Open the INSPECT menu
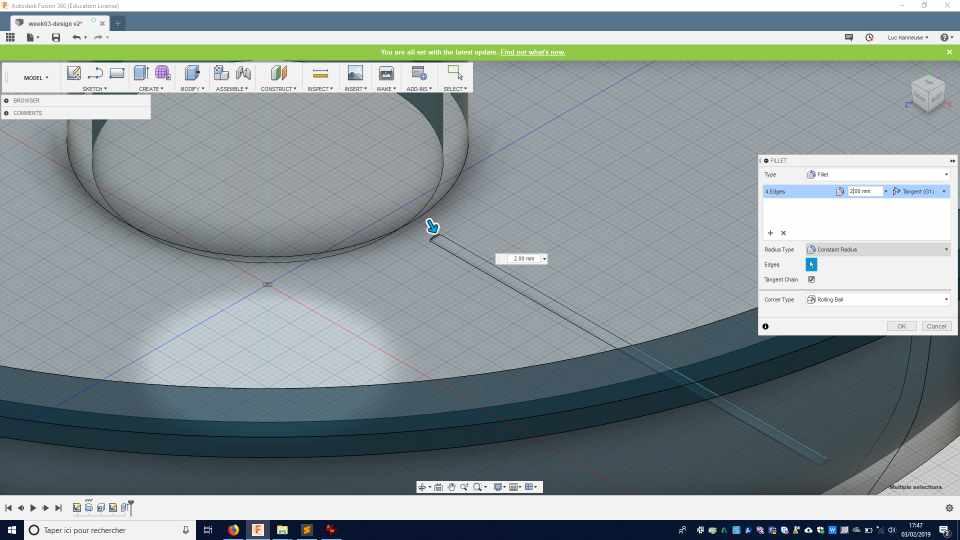The width and height of the screenshot is (960, 540). [x=320, y=89]
